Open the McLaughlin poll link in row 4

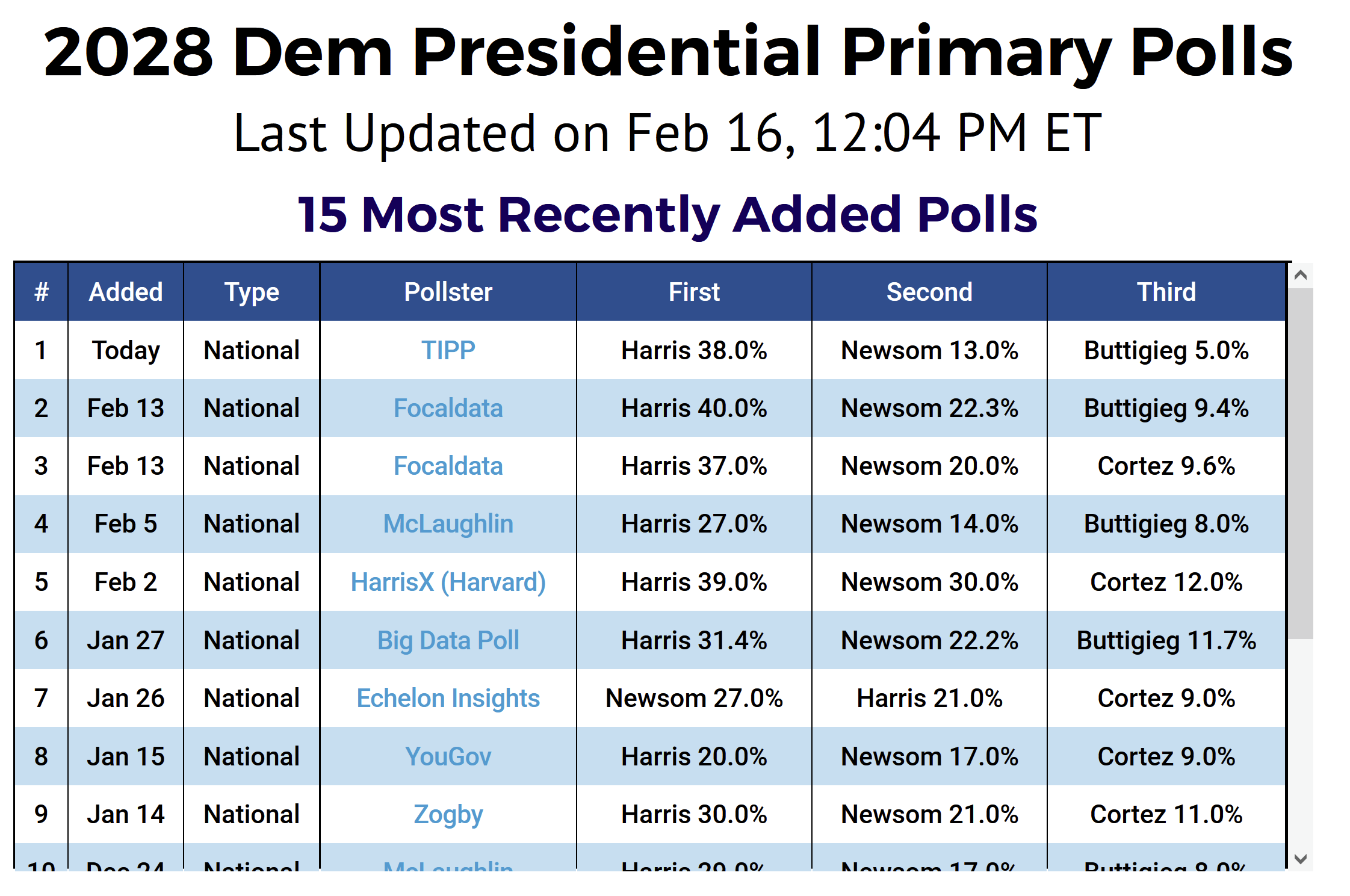click(448, 524)
